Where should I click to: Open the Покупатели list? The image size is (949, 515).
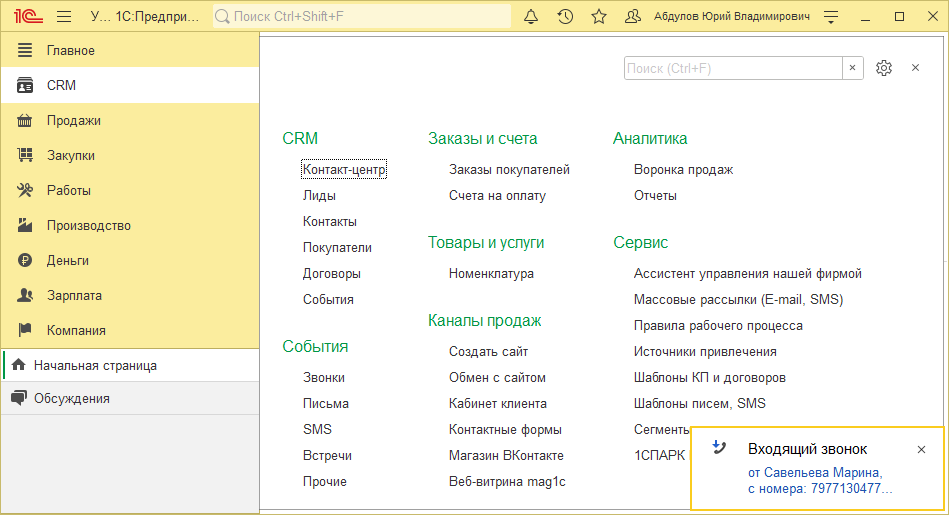pos(337,248)
